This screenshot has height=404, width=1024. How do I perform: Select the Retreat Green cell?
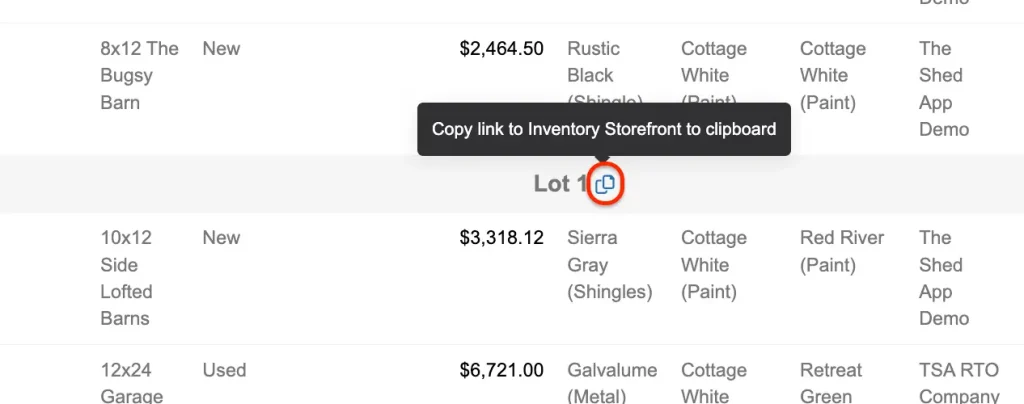(x=829, y=383)
